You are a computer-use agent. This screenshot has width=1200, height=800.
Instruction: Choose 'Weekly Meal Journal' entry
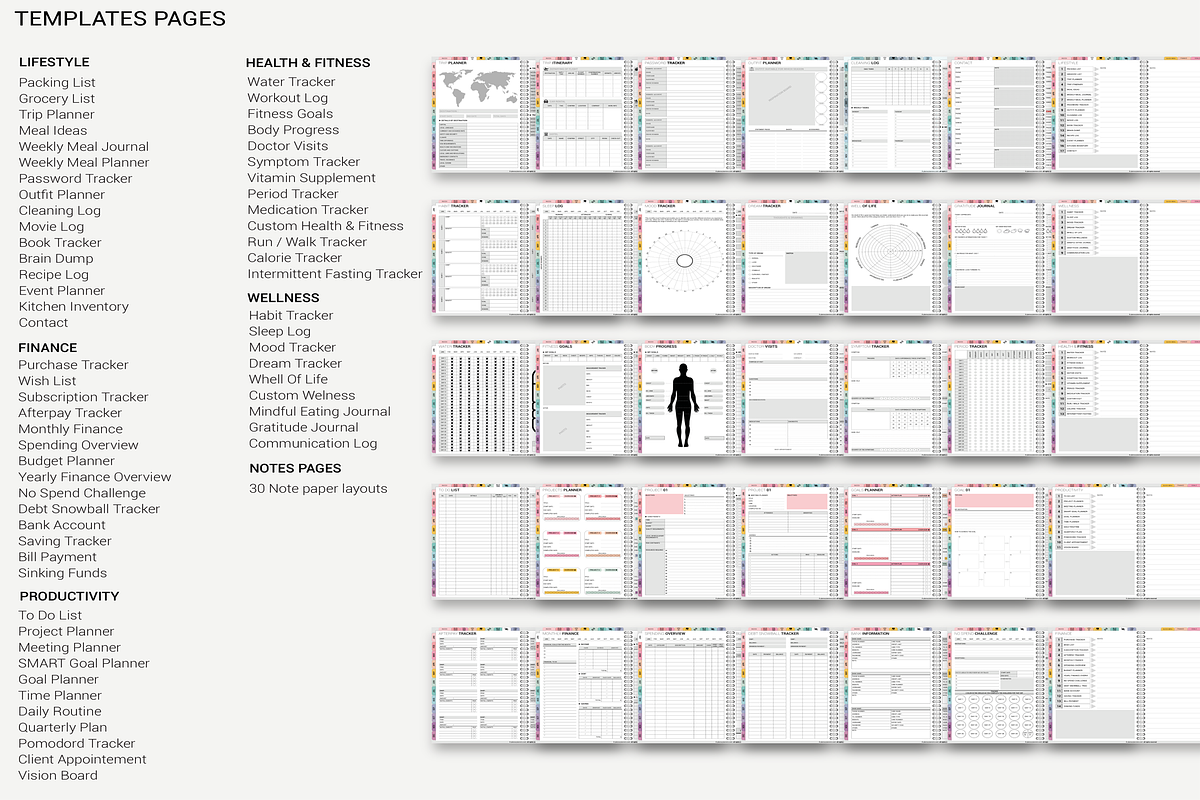[84, 146]
